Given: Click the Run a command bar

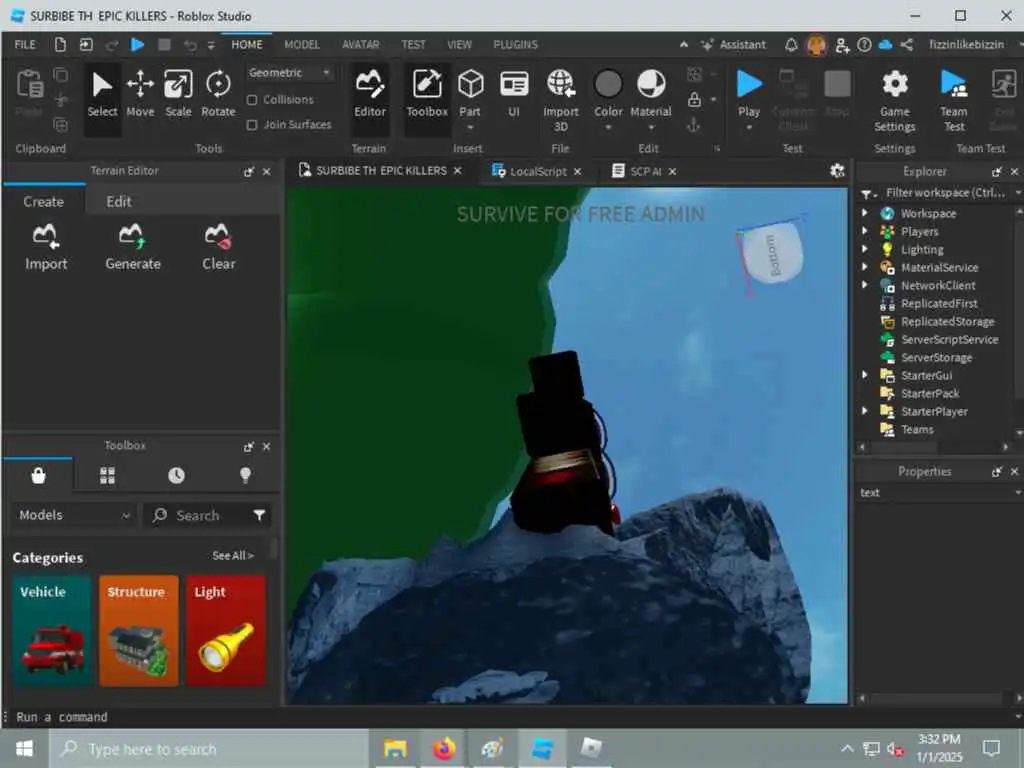Looking at the screenshot, I should pos(509,717).
